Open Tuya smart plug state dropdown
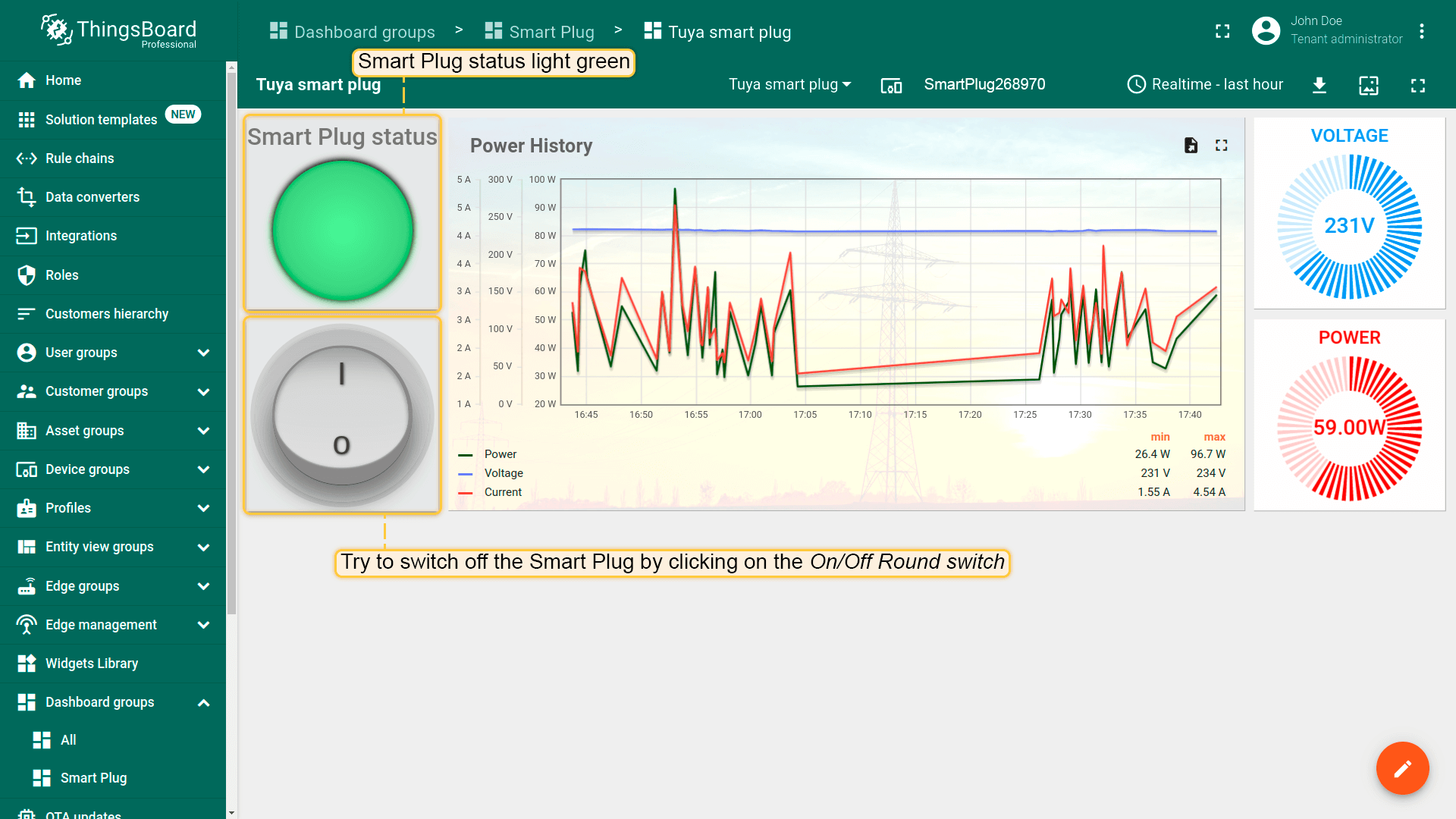Viewport: 1456px width, 819px height. [x=789, y=84]
